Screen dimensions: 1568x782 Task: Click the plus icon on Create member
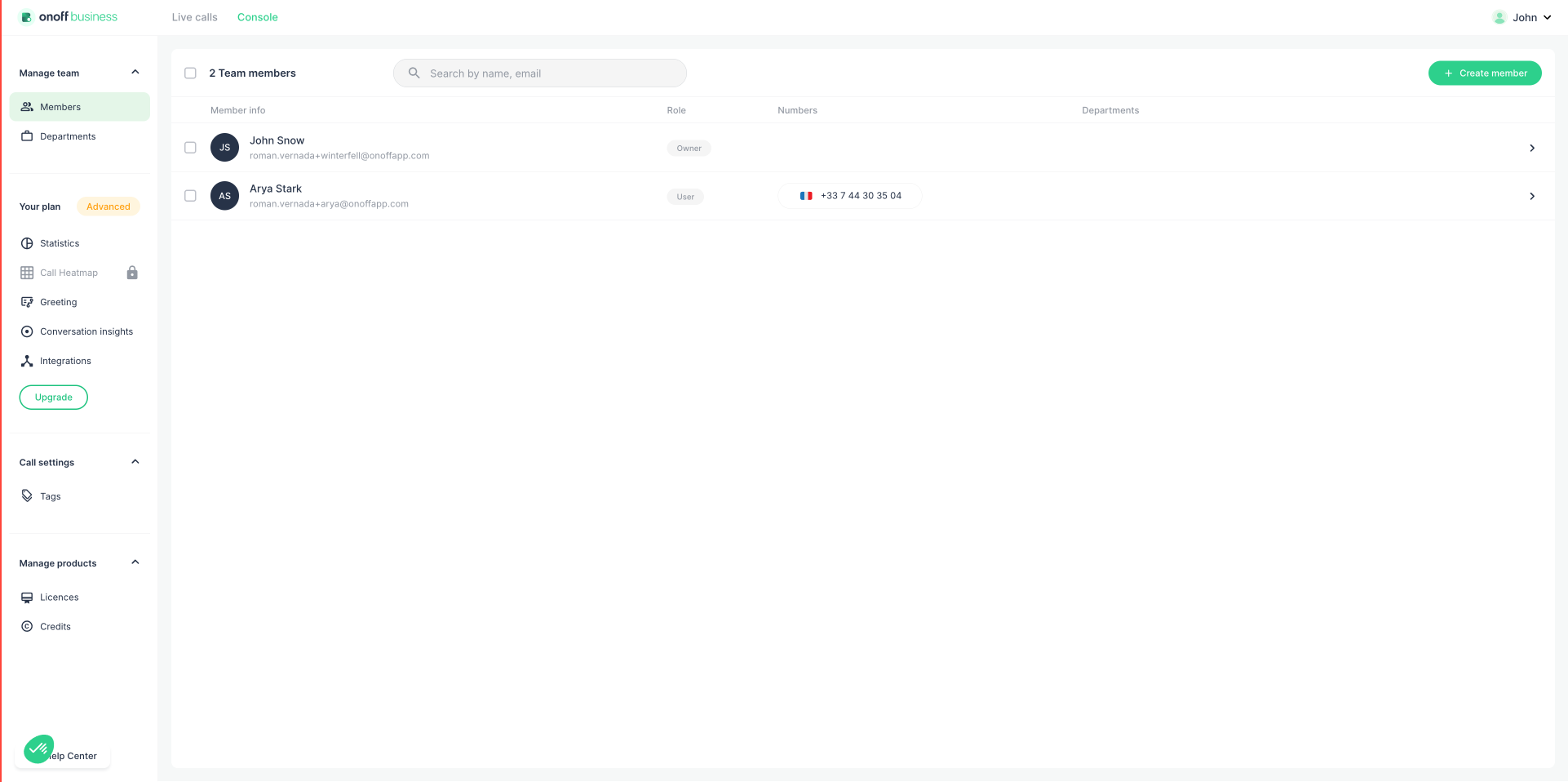(1449, 73)
